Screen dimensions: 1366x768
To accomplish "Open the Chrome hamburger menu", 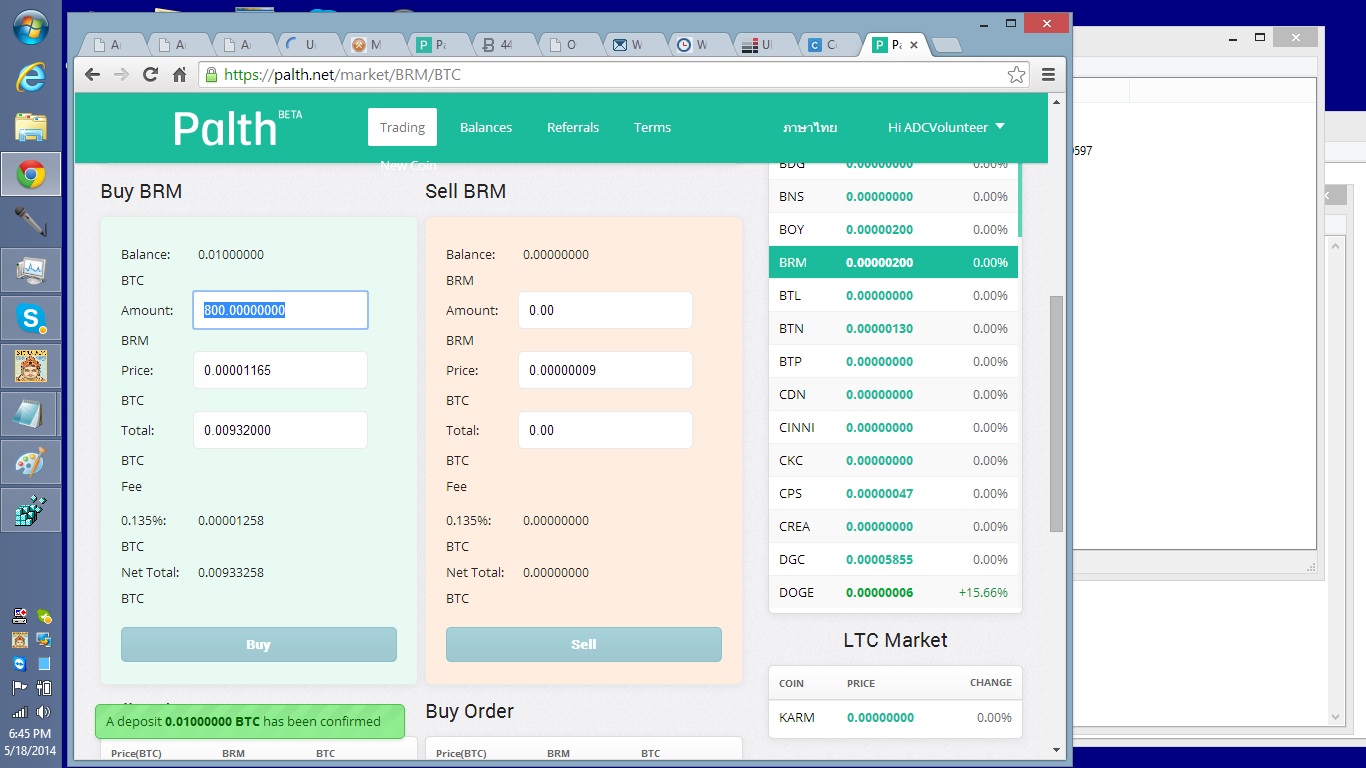I will click(x=1048, y=74).
